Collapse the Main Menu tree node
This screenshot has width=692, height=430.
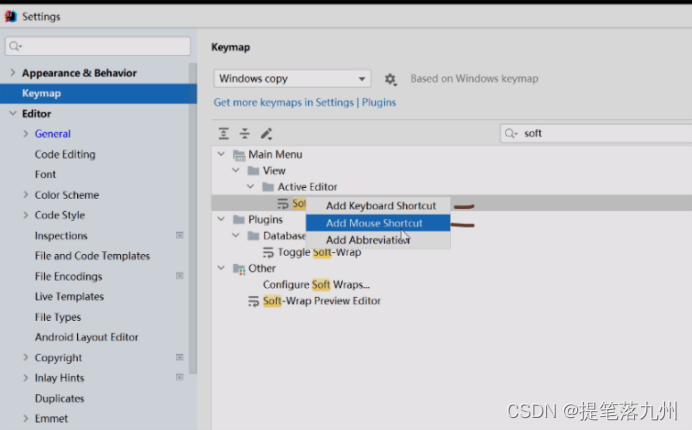click(x=221, y=154)
